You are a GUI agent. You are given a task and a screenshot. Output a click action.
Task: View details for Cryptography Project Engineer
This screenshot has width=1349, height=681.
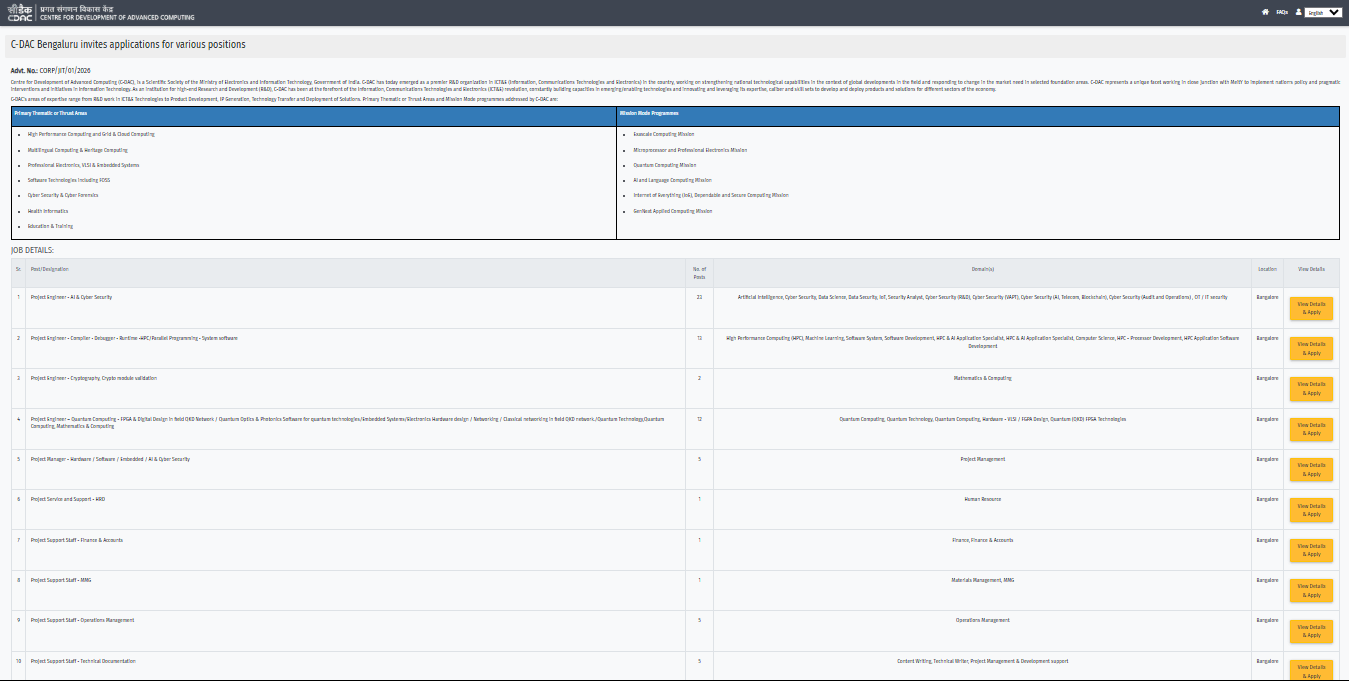click(1311, 388)
